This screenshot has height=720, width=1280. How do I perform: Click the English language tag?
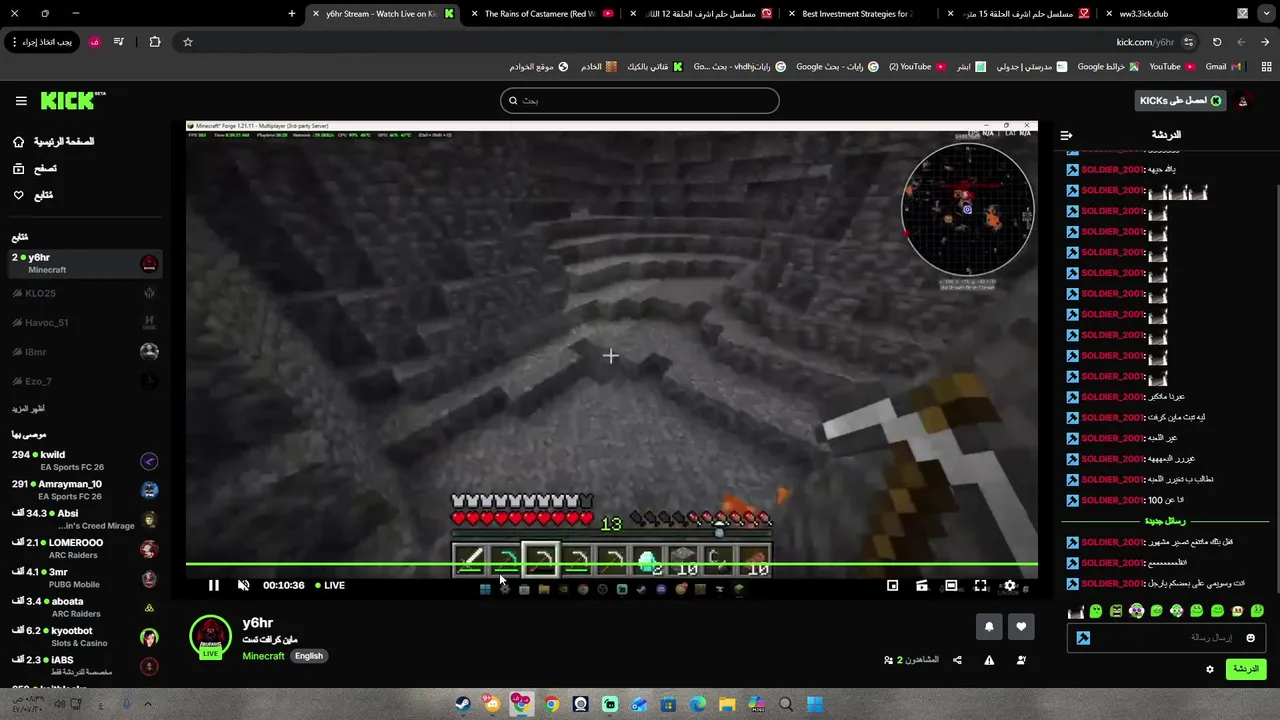(309, 656)
